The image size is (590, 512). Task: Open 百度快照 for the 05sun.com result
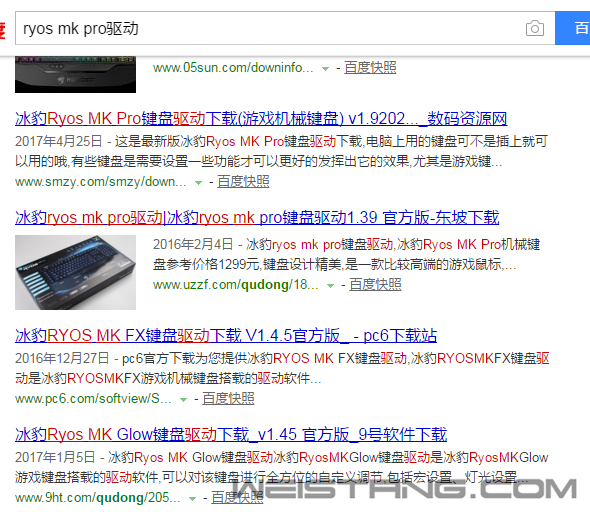click(x=370, y=68)
